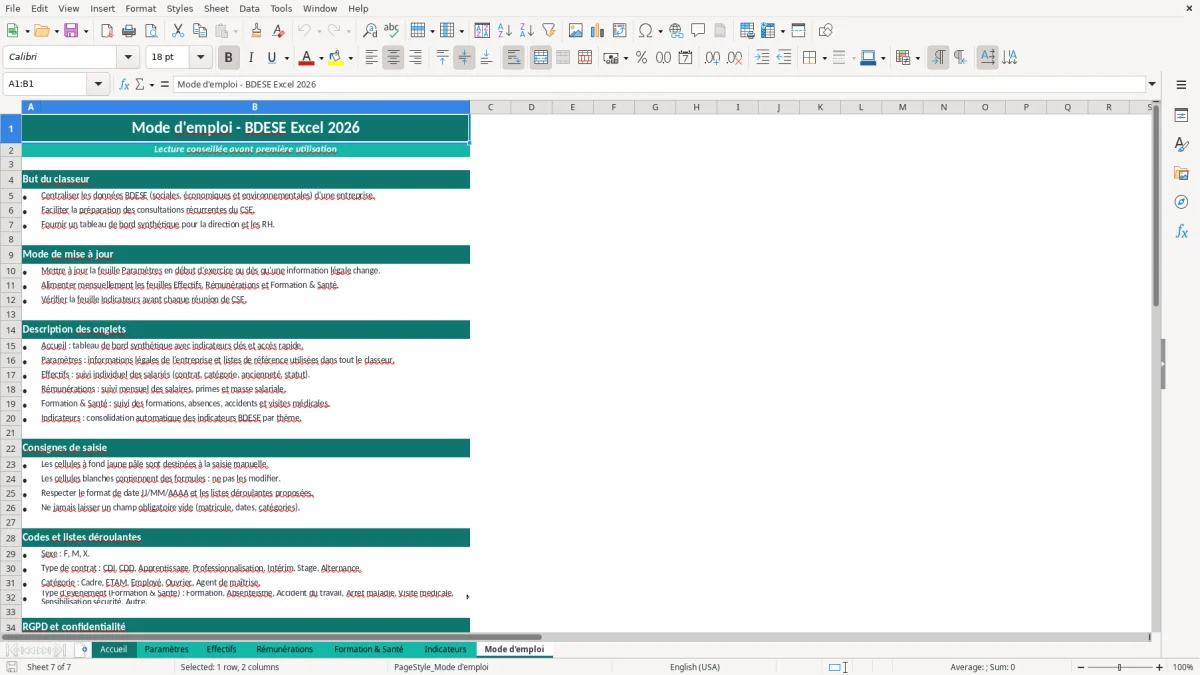Insert Image icon in toolbar
Image resolution: width=1200 pixels, height=675 pixels.
pyautogui.click(x=576, y=31)
